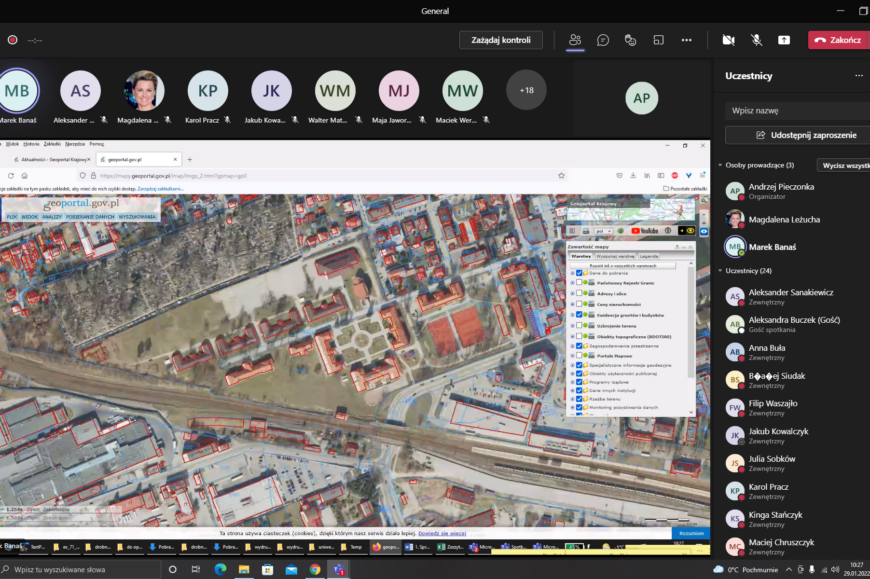Switch to Aktualności - Geoportal Krajowy tab

[51, 160]
